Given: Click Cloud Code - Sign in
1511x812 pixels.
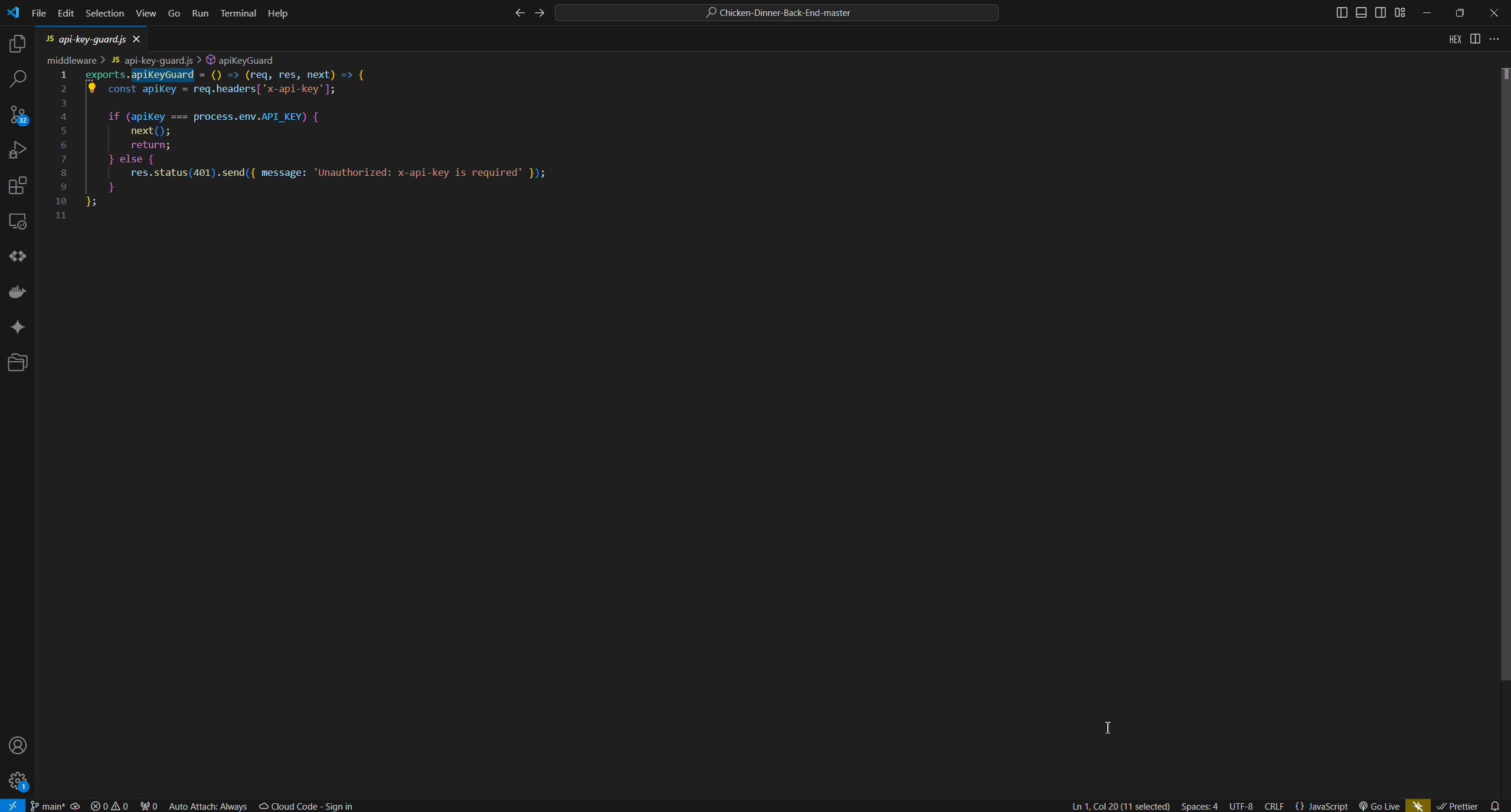Looking at the screenshot, I should point(306,806).
